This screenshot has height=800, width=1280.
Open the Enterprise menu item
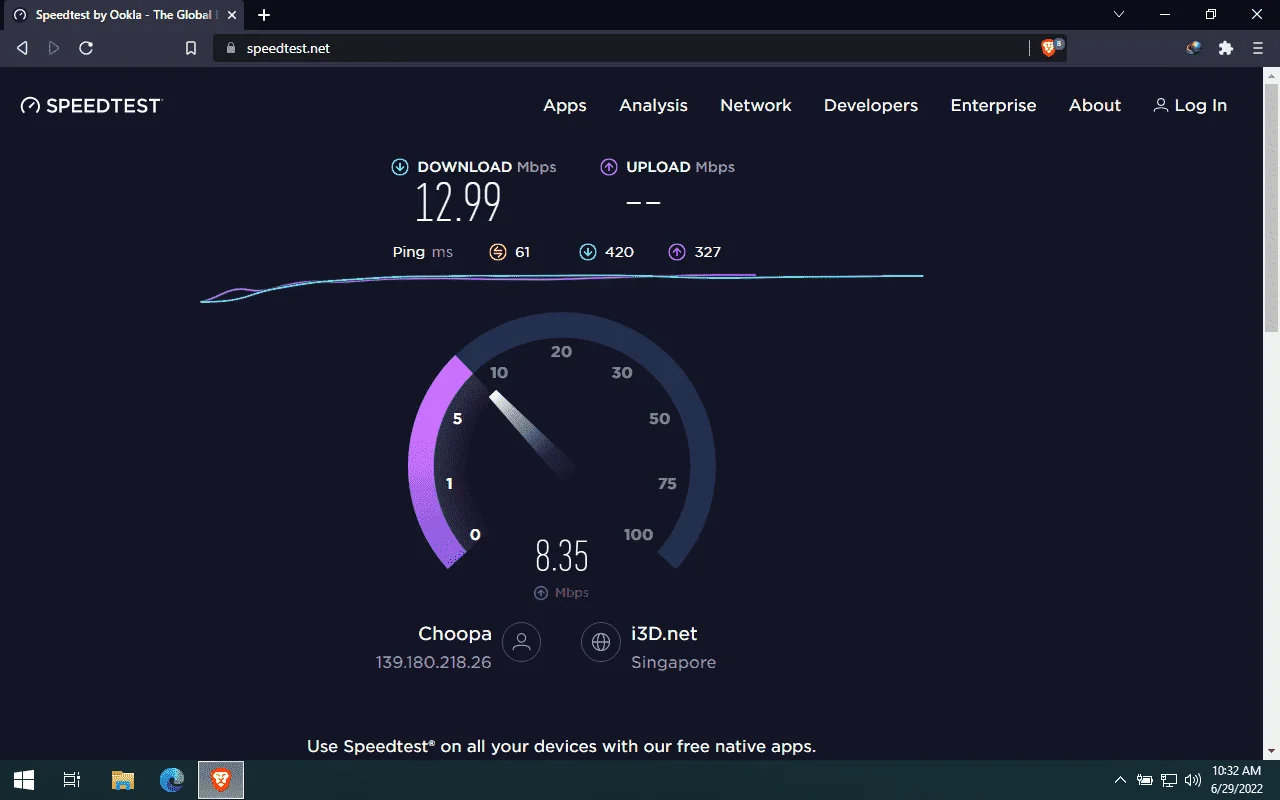[993, 105]
